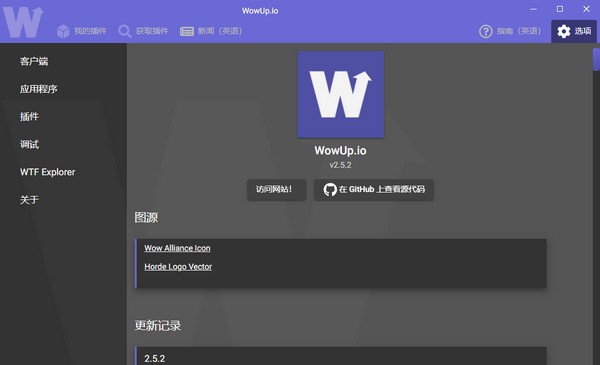Click the magnifier icon for 获取插件
This screenshot has height=365, width=600.
(125, 31)
